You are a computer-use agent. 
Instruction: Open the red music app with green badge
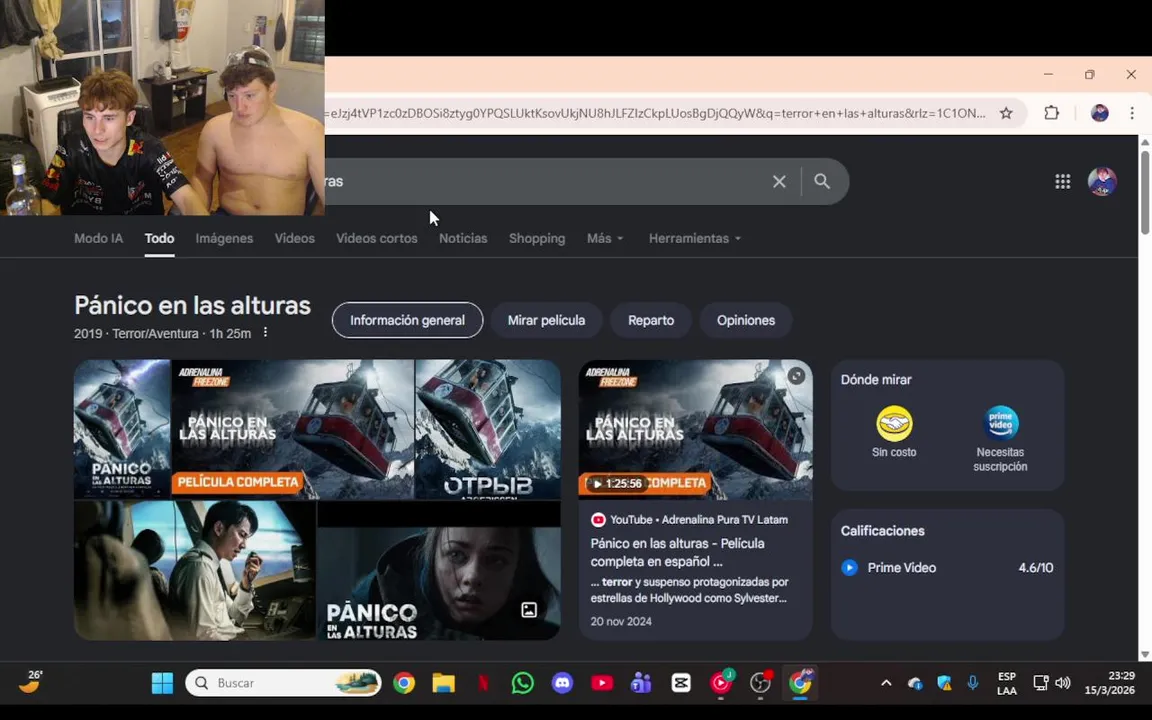point(721,683)
